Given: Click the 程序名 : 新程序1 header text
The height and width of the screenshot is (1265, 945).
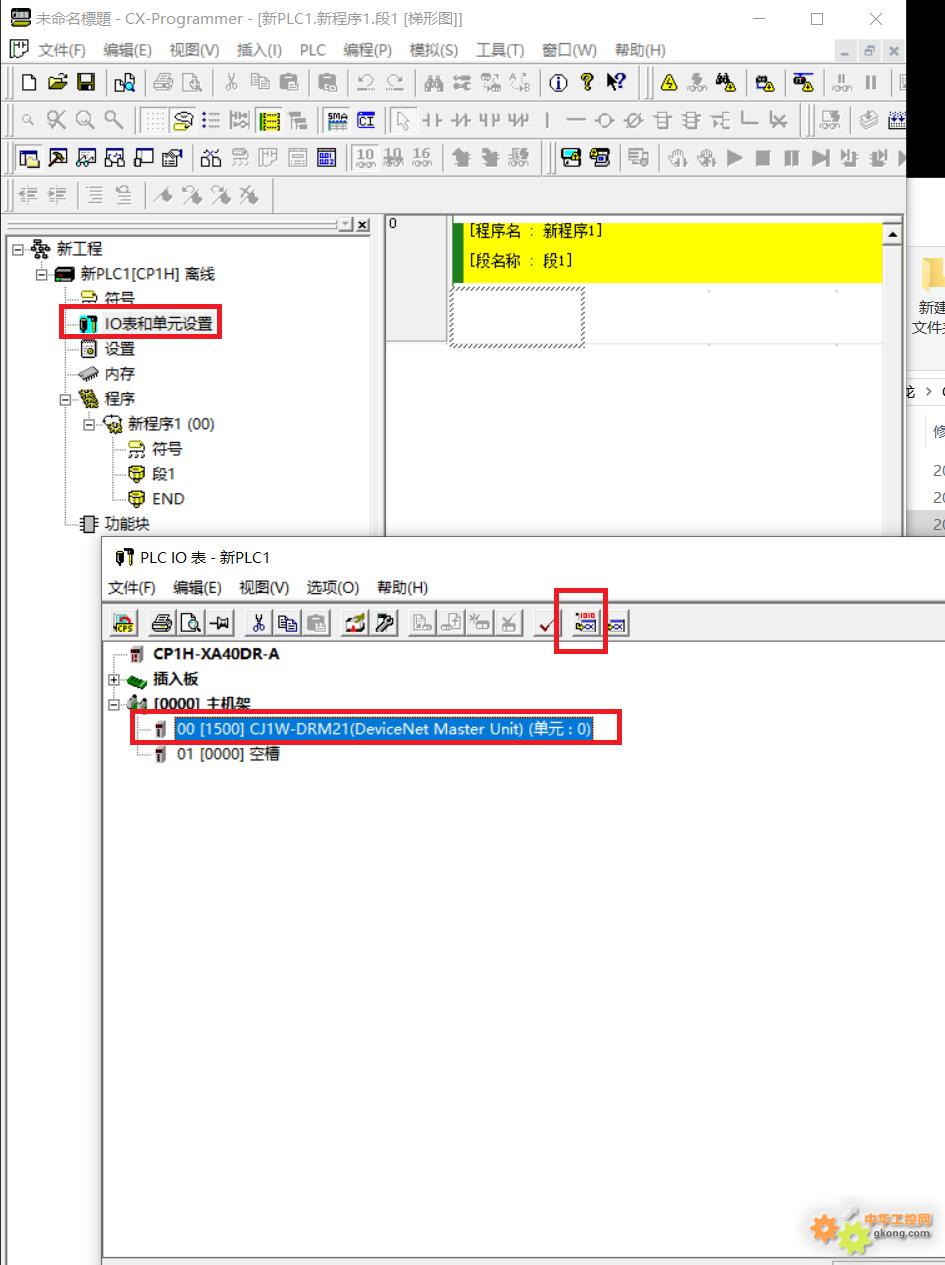Looking at the screenshot, I should [536, 231].
